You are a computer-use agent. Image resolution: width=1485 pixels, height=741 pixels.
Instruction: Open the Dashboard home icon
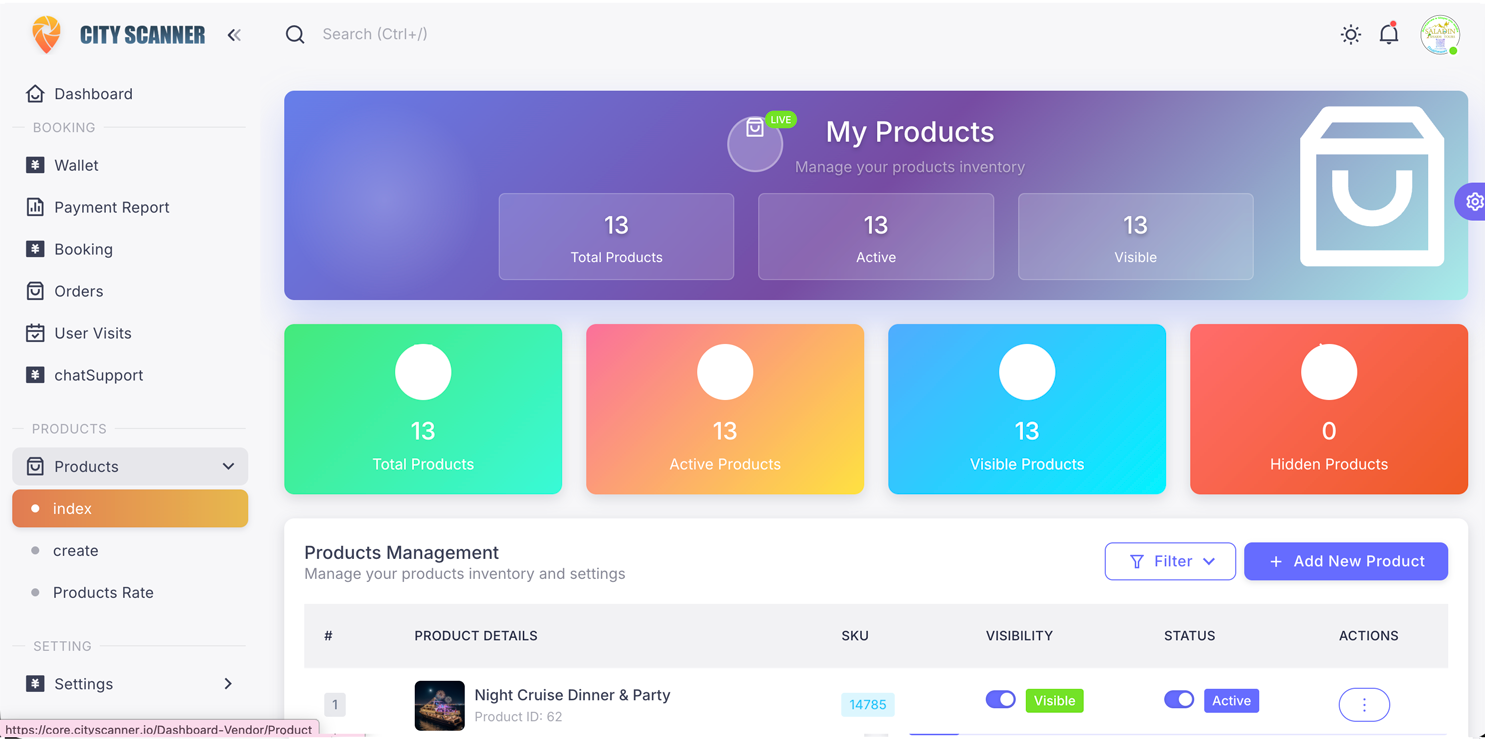pyautogui.click(x=35, y=93)
